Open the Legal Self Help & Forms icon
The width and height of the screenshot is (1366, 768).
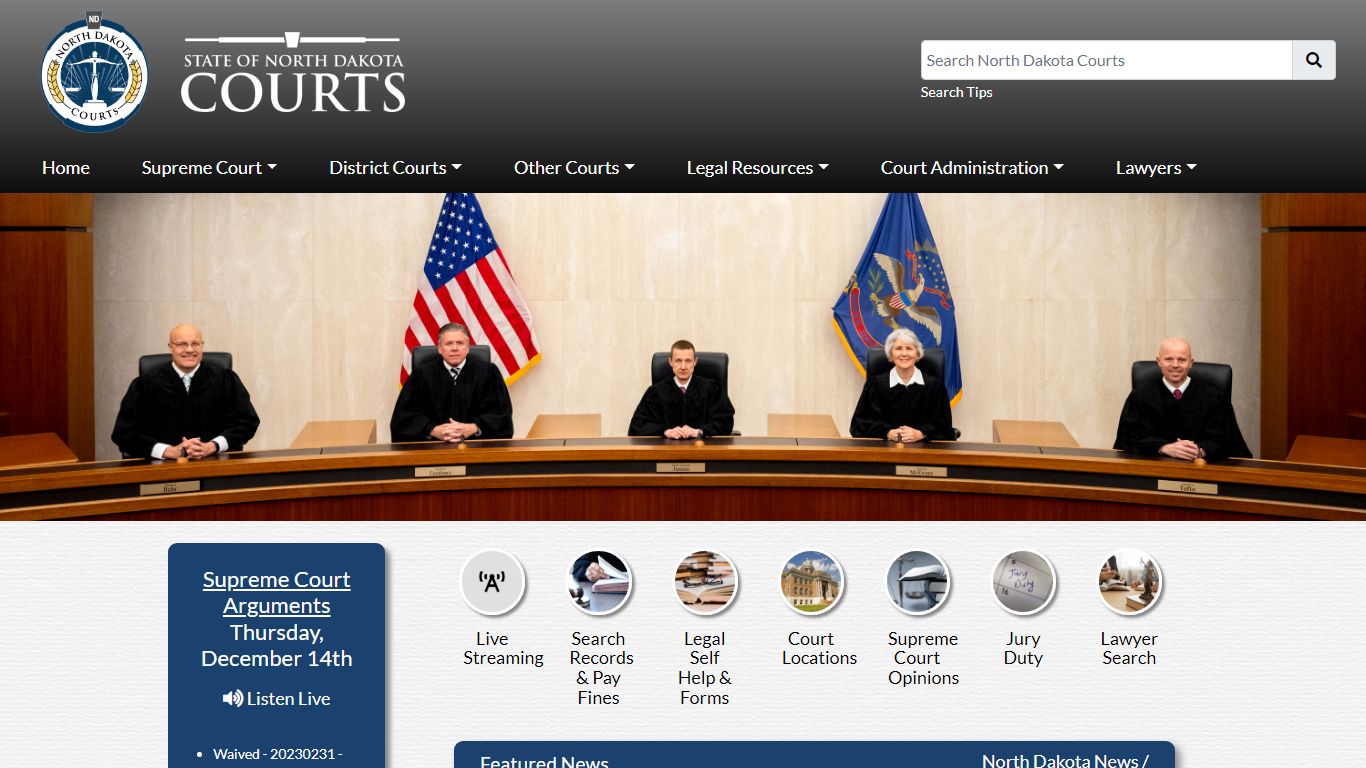coord(705,582)
